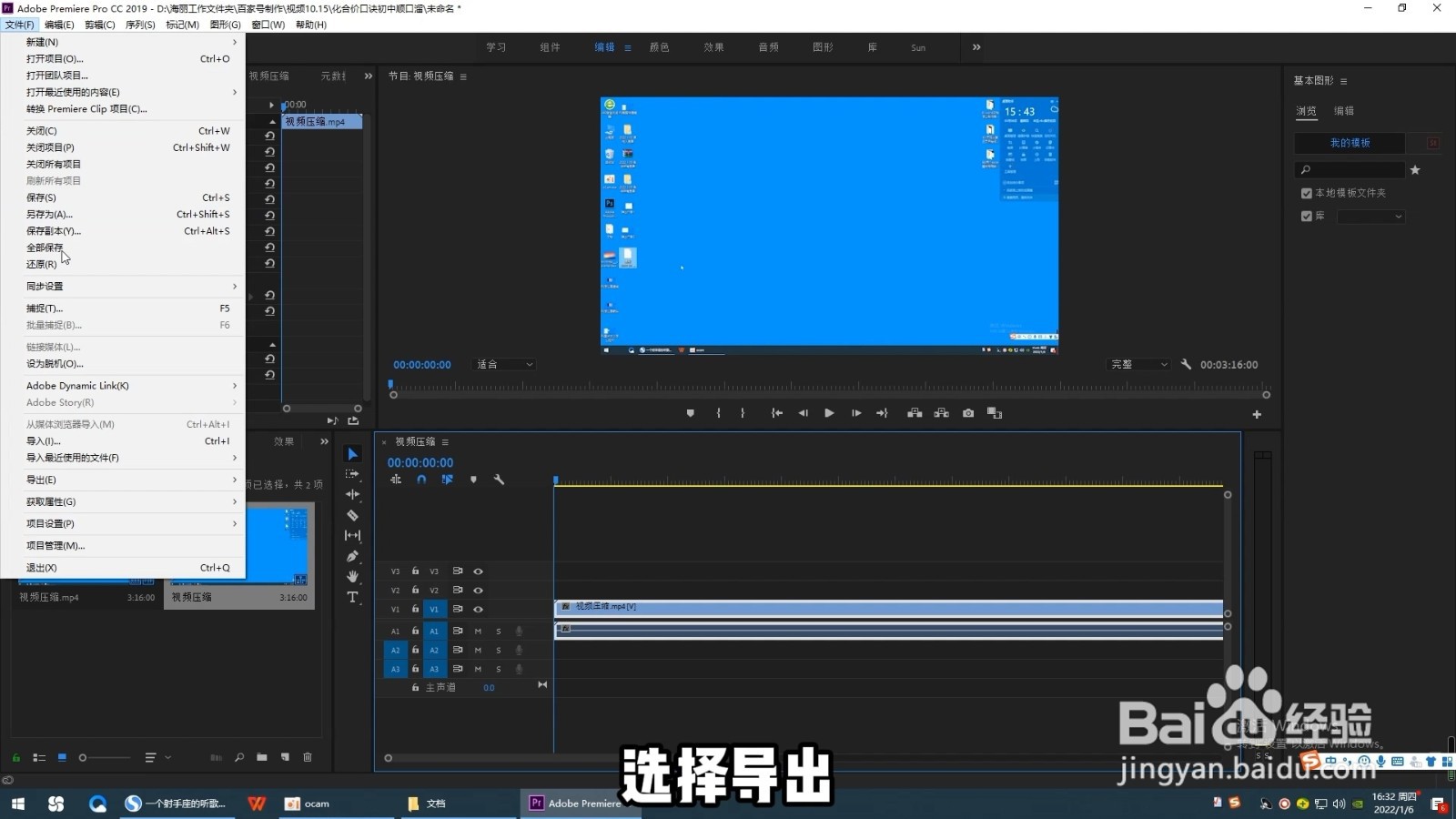This screenshot has height=819, width=1456.
Task: Click the Extract button
Action: tap(942, 413)
